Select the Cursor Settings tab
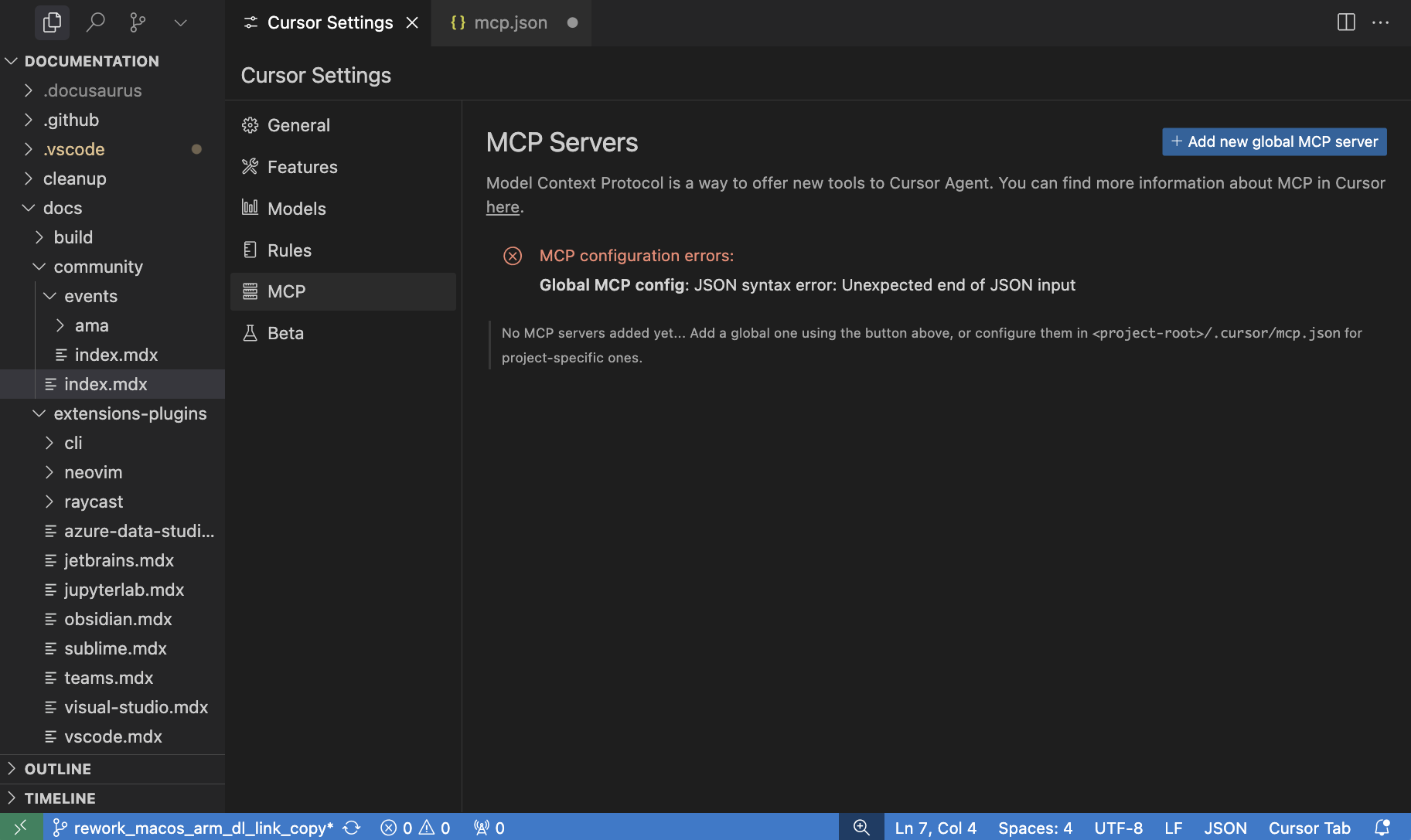1411x840 pixels. (330, 22)
